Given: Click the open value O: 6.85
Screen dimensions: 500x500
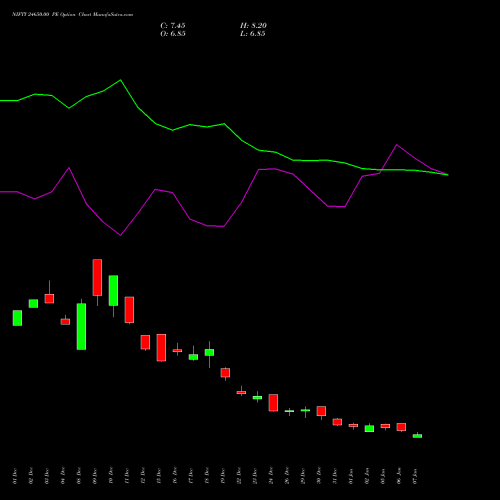Looking at the screenshot, I should (x=173, y=34).
